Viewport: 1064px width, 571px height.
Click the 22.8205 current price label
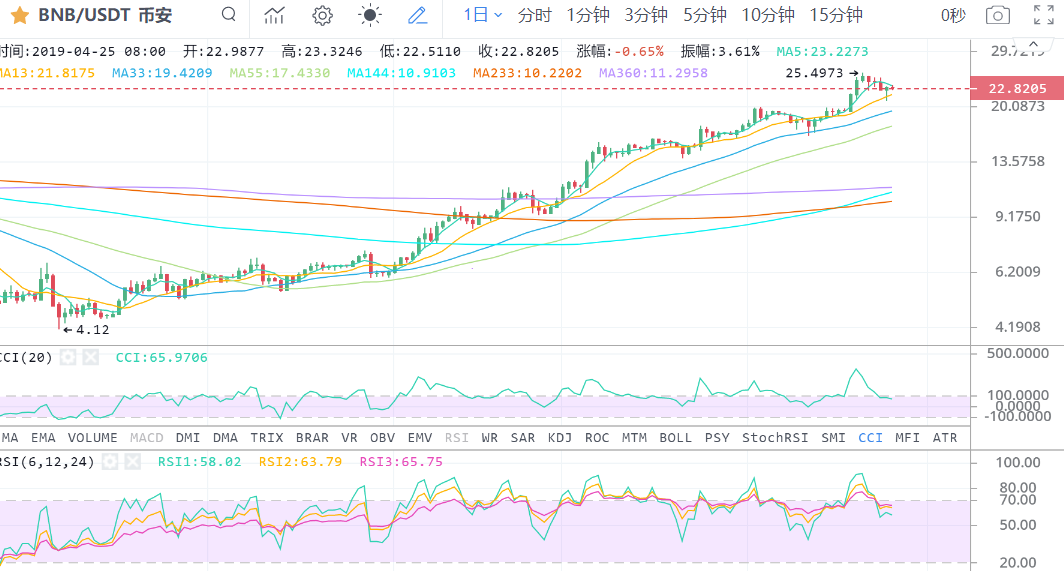pyautogui.click(x=1017, y=88)
